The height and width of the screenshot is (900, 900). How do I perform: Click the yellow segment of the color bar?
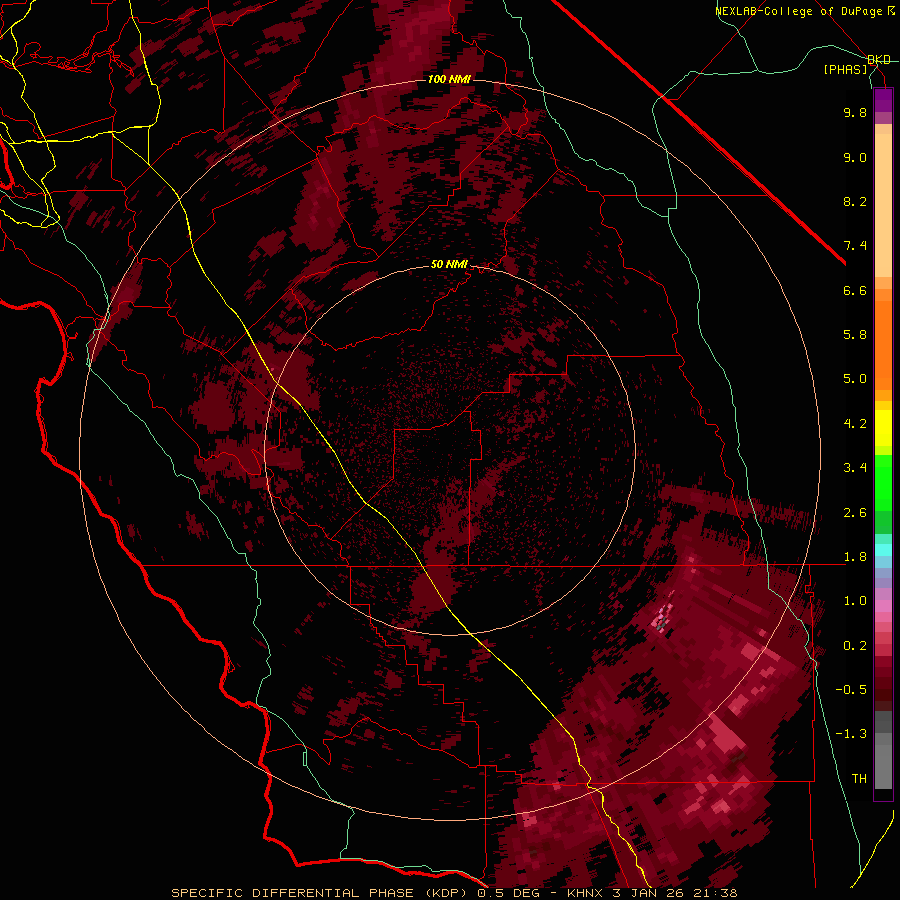(x=883, y=428)
